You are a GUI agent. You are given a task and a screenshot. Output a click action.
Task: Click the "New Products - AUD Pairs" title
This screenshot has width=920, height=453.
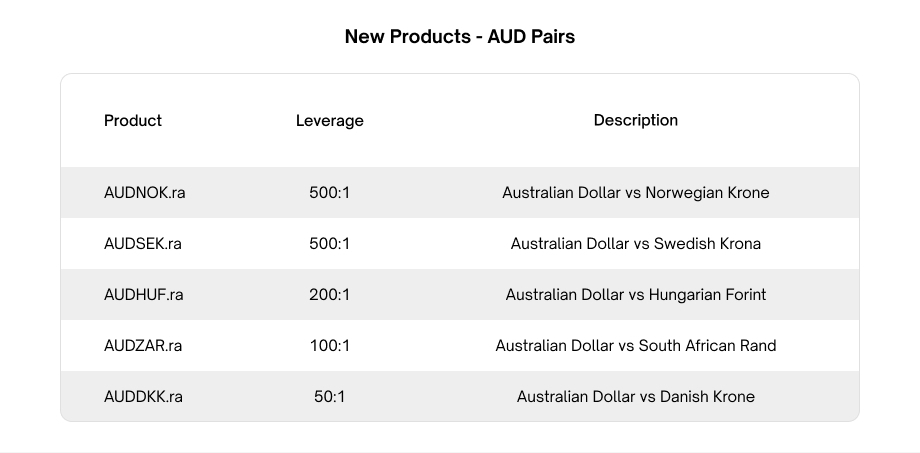pyautogui.click(x=459, y=37)
